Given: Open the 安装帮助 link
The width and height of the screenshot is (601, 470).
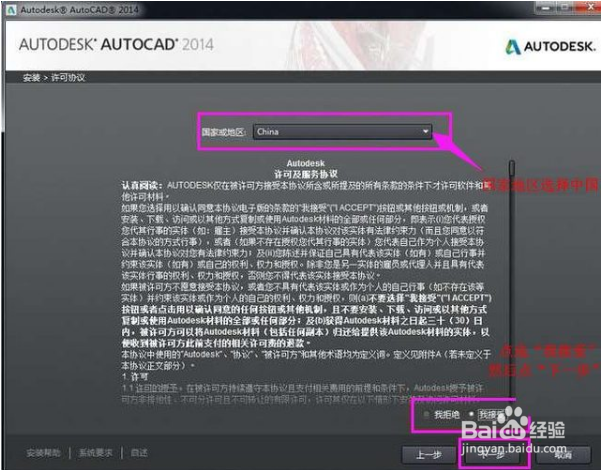Looking at the screenshot, I should pyautogui.click(x=44, y=453).
